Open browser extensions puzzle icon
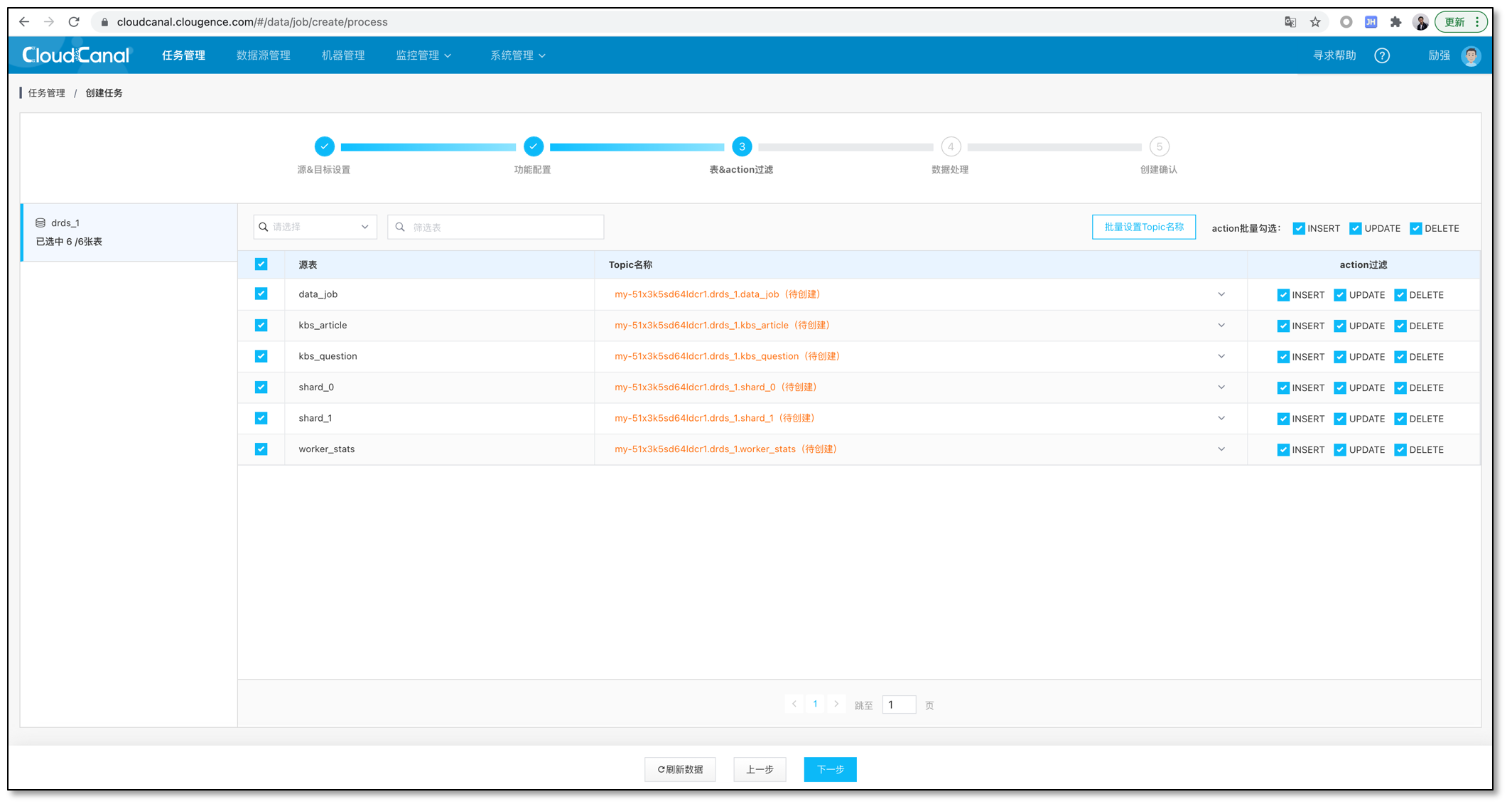Screen dimensions: 1512x809 click(1395, 22)
